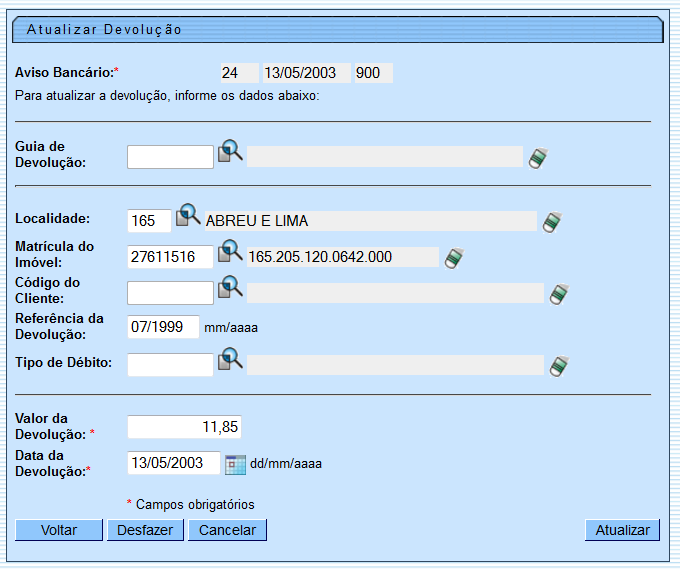Look up Tipo de Débito with magnifier
The width and height of the screenshot is (680, 569).
[230, 360]
